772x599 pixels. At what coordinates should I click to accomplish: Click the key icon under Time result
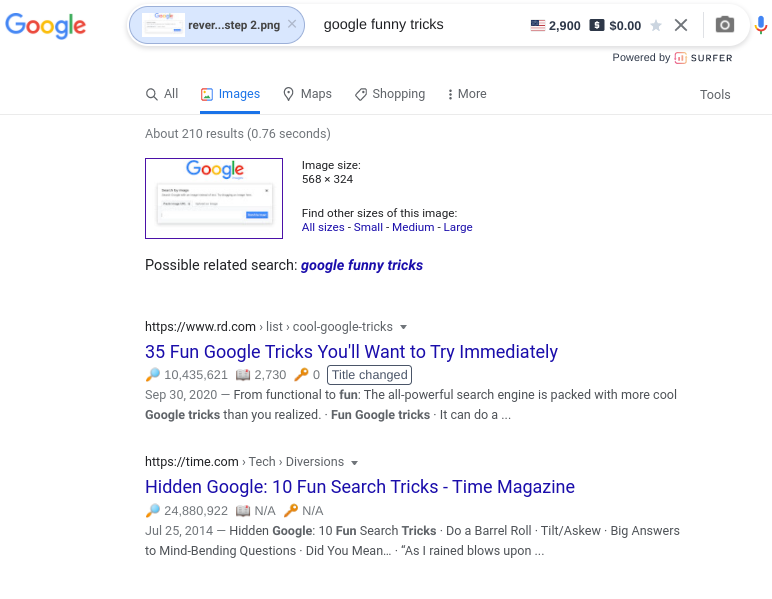click(290, 510)
